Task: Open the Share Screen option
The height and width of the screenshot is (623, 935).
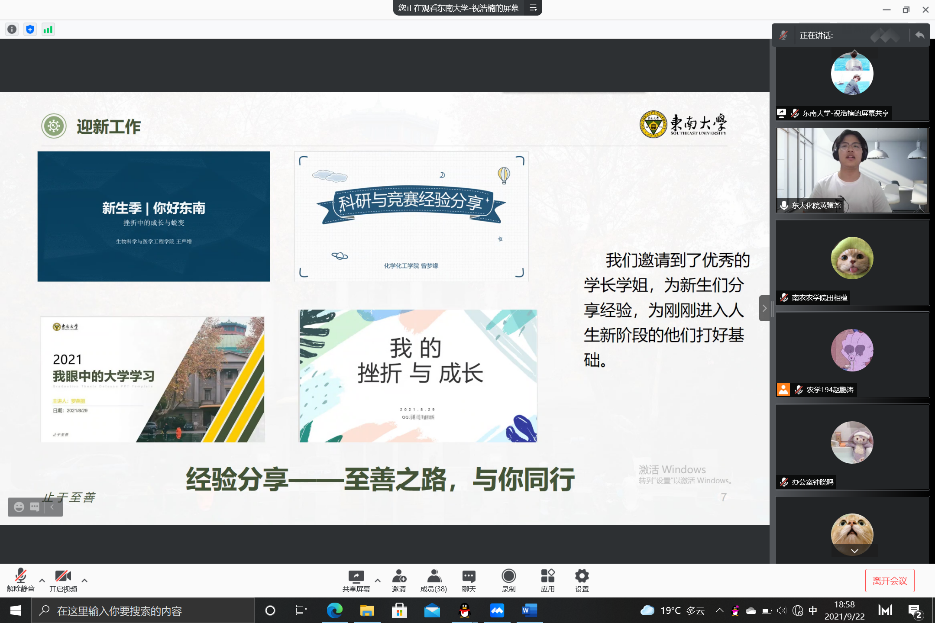Action: coord(355,577)
